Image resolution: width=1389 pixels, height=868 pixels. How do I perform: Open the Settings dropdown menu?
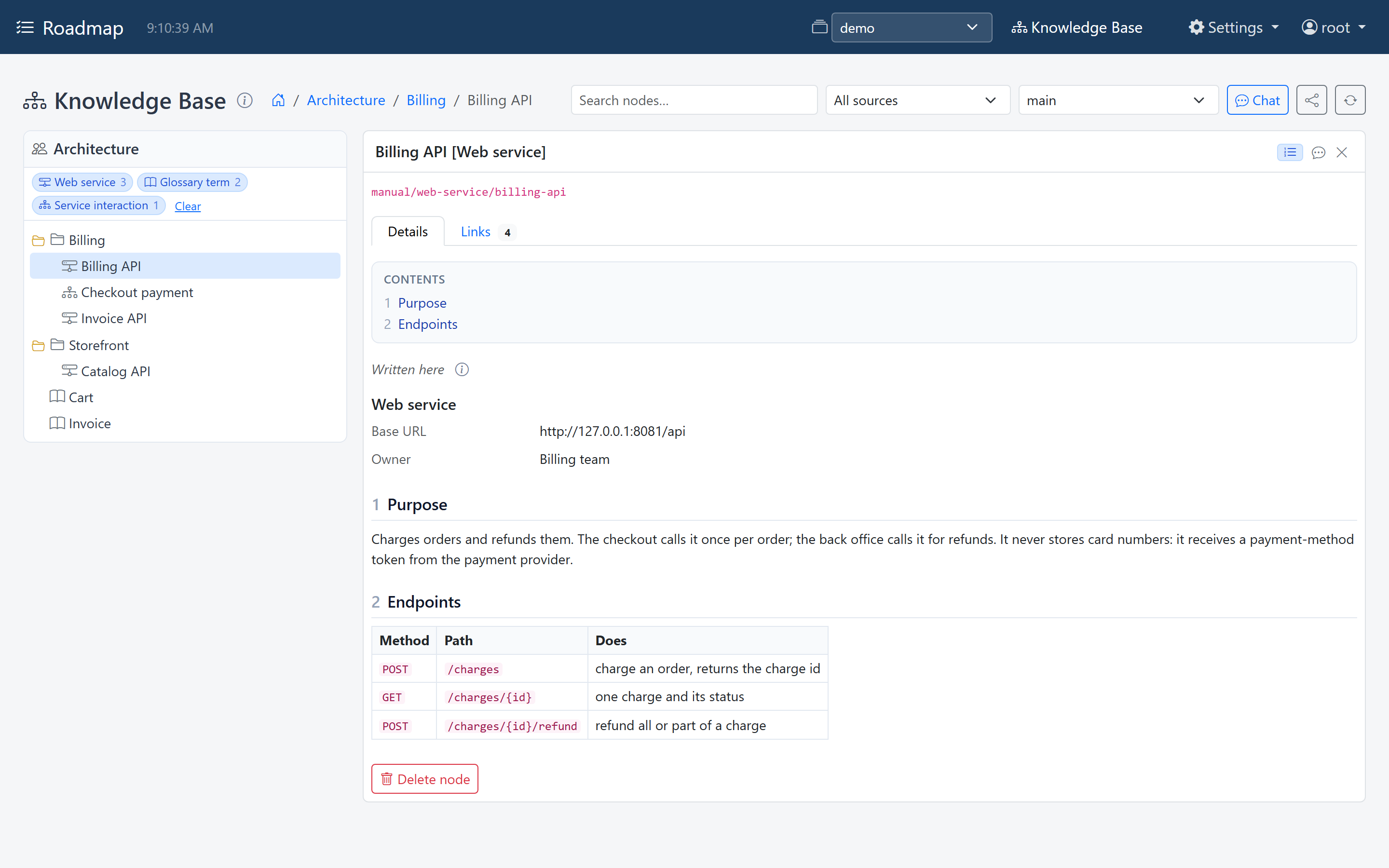click(1234, 27)
